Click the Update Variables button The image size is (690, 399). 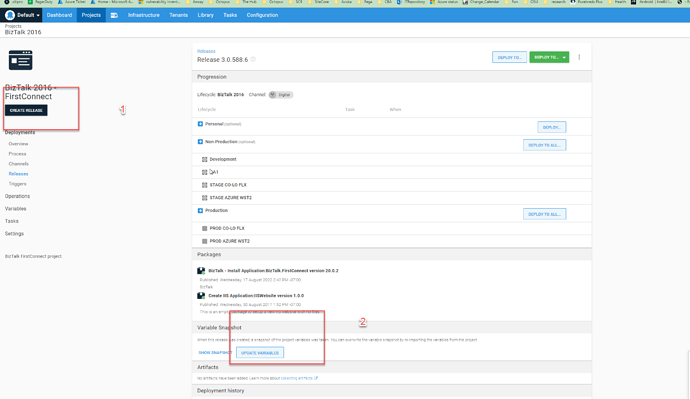pos(260,353)
